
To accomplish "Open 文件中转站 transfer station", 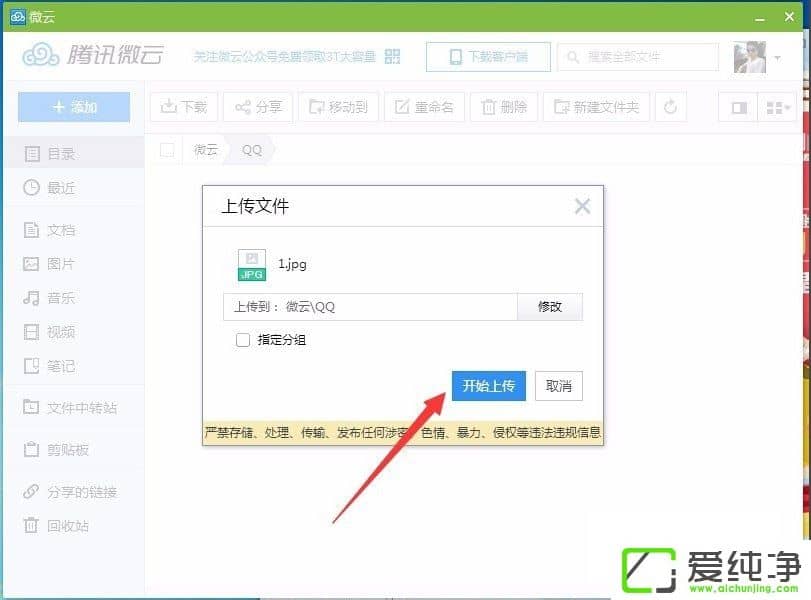I will click(81, 408).
